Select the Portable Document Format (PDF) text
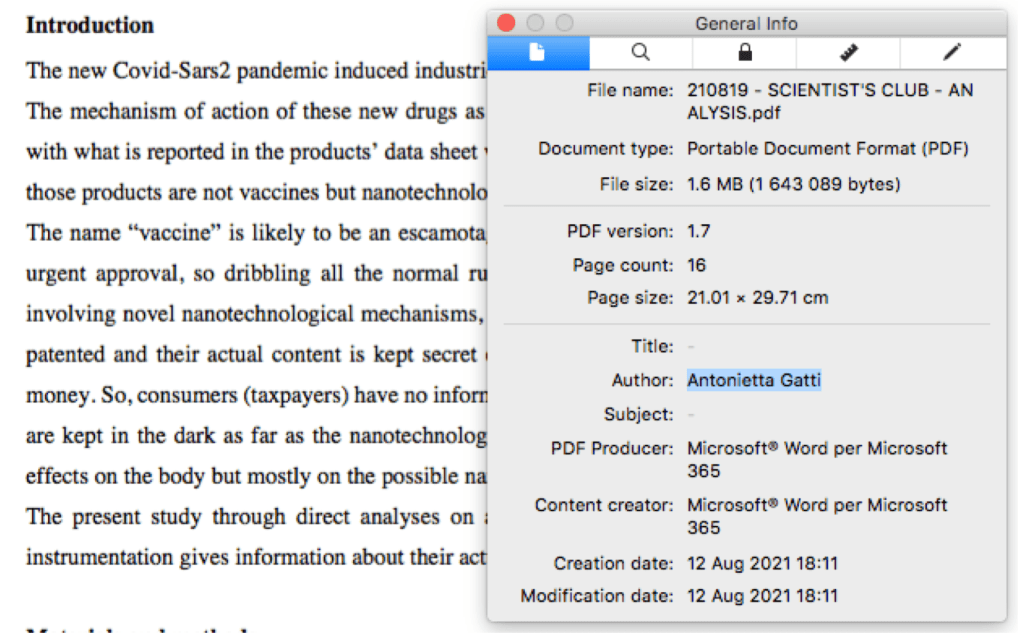This screenshot has width=1024, height=640. (828, 149)
